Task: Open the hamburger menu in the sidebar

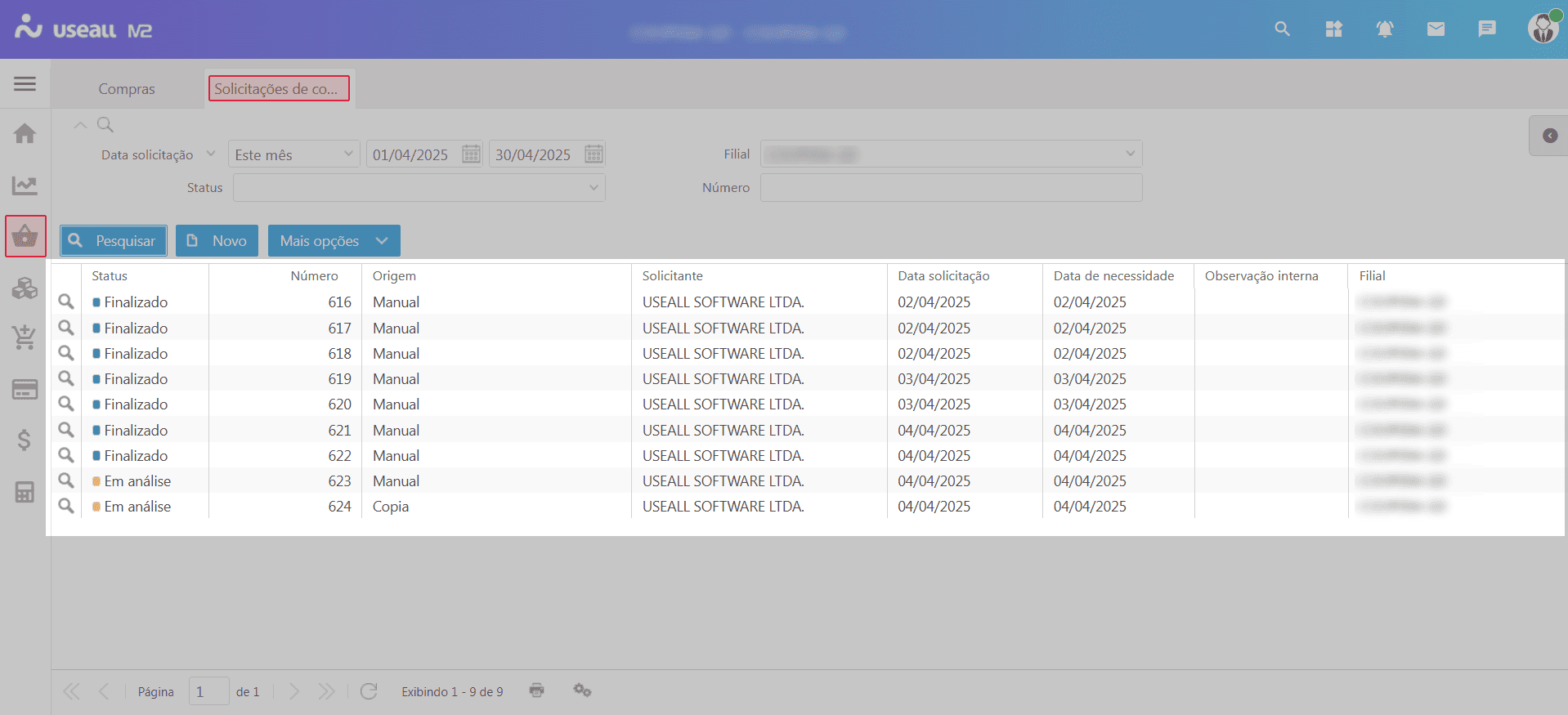Action: tap(25, 83)
